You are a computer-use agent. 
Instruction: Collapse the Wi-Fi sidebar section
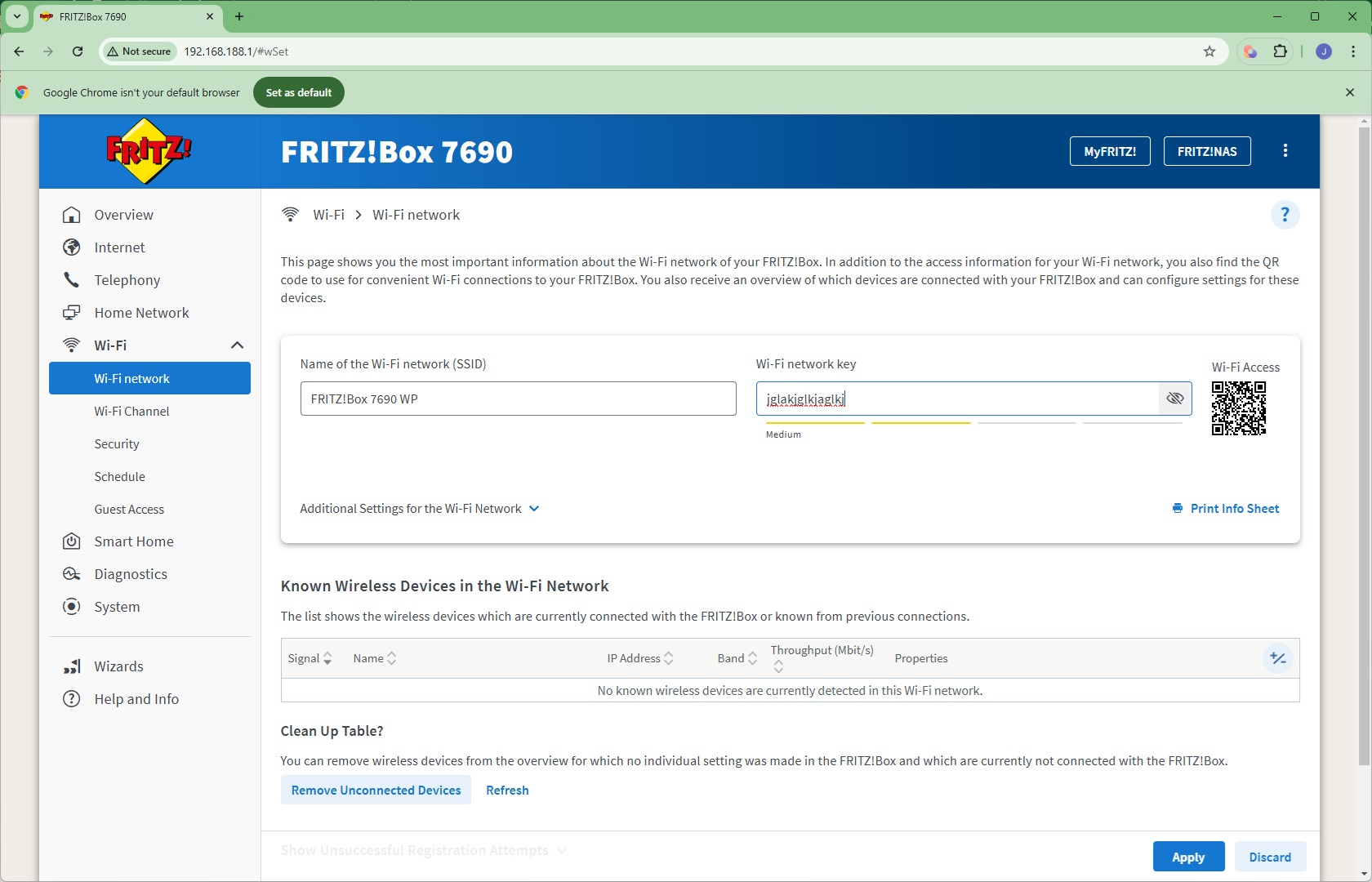[x=237, y=345]
